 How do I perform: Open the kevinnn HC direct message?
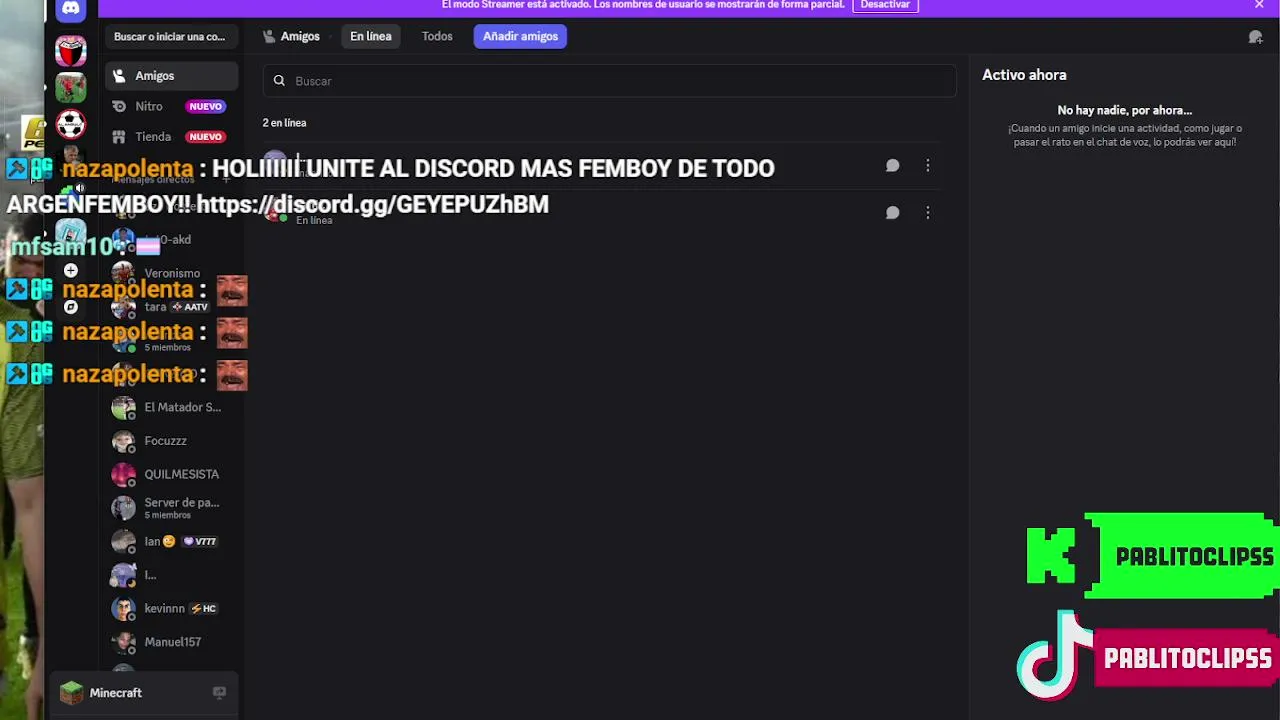coord(172,608)
